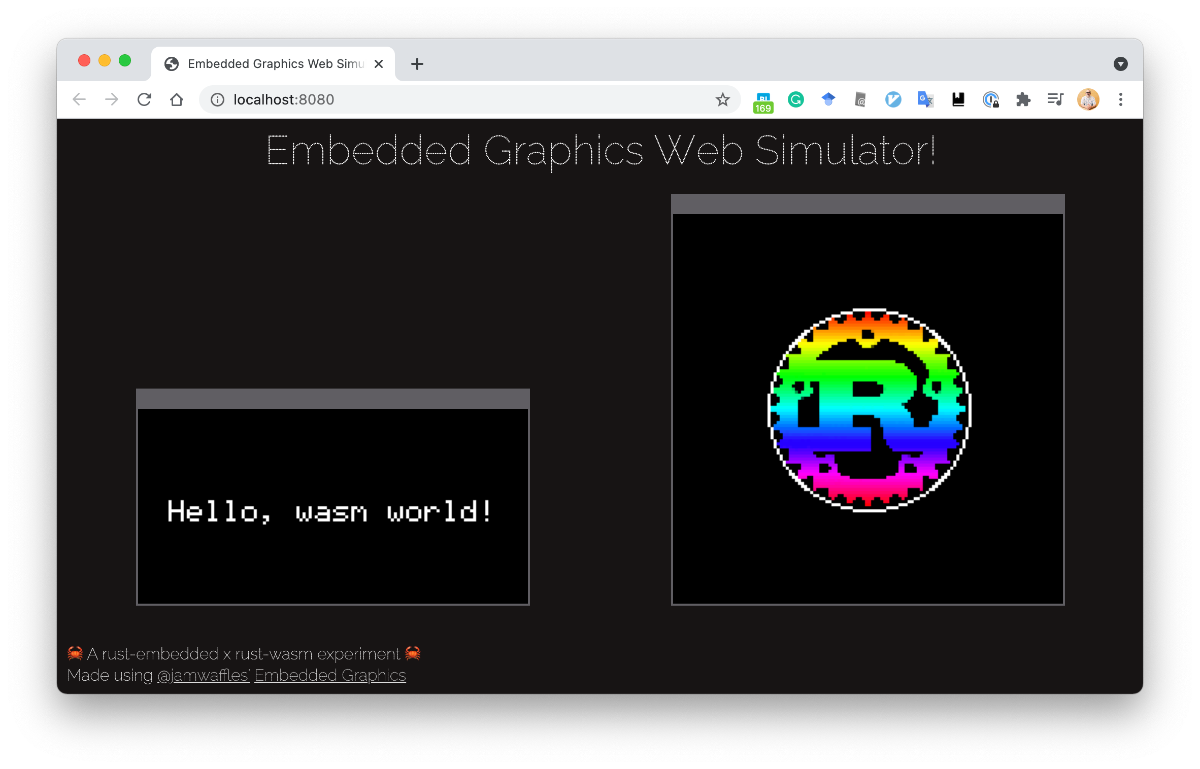Open the black bookmark extension

click(958, 100)
